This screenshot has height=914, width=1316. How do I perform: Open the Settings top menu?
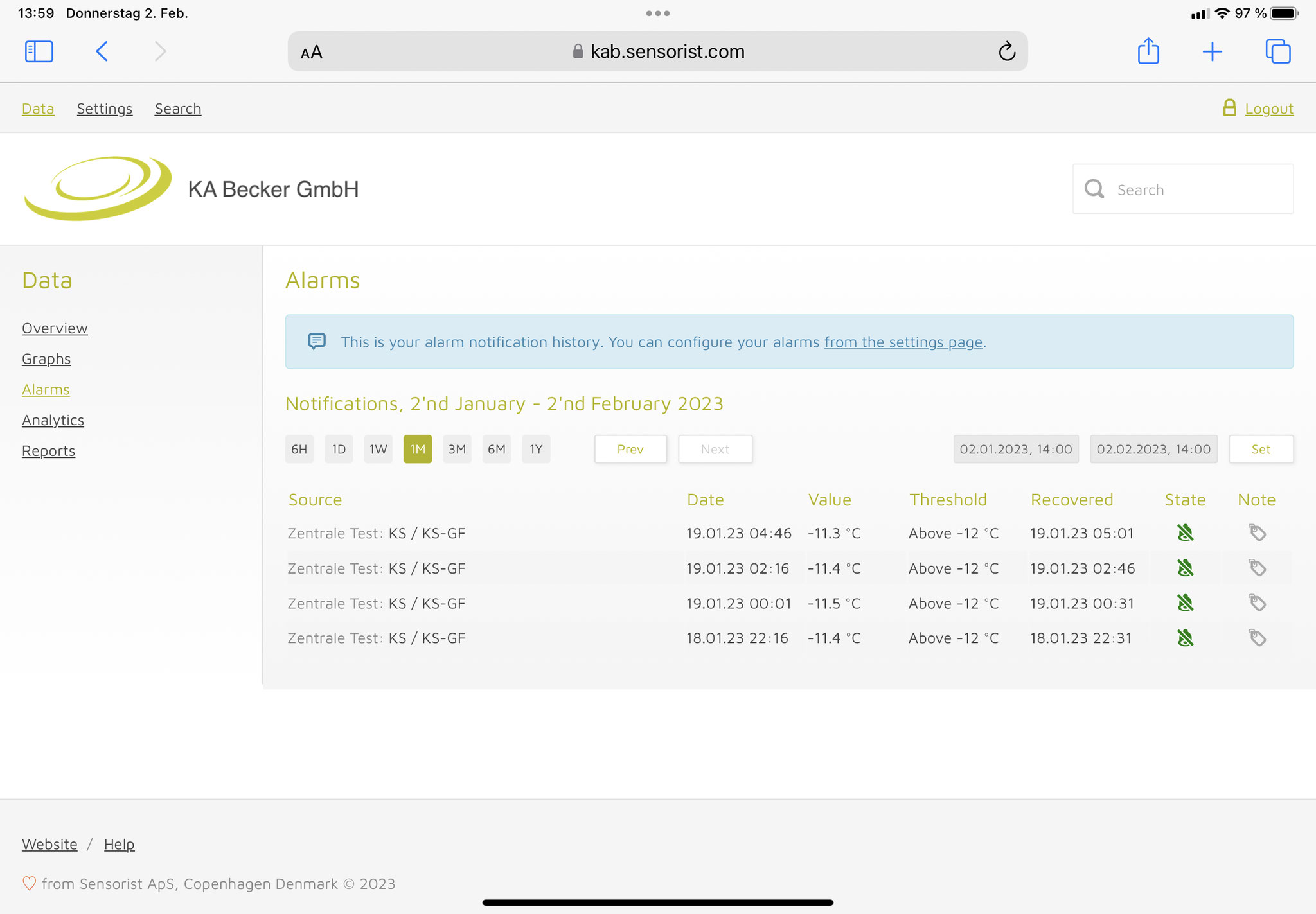[105, 109]
